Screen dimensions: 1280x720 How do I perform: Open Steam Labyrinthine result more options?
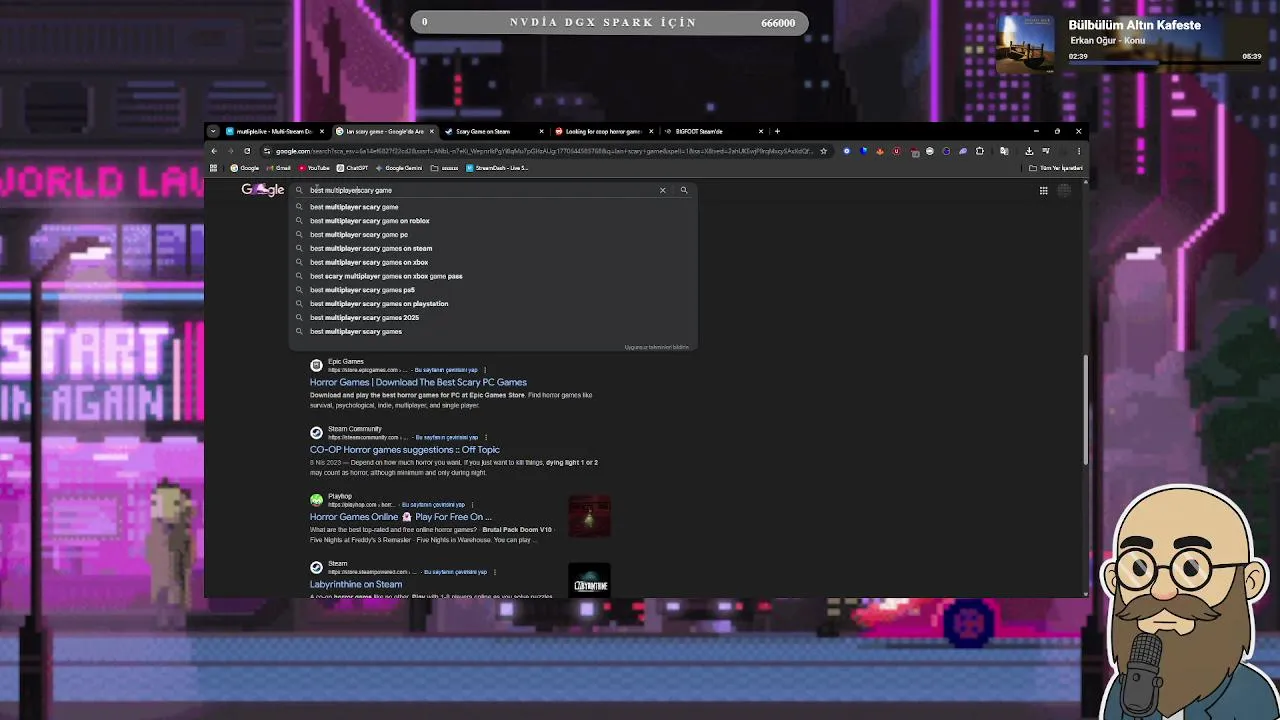(x=494, y=572)
